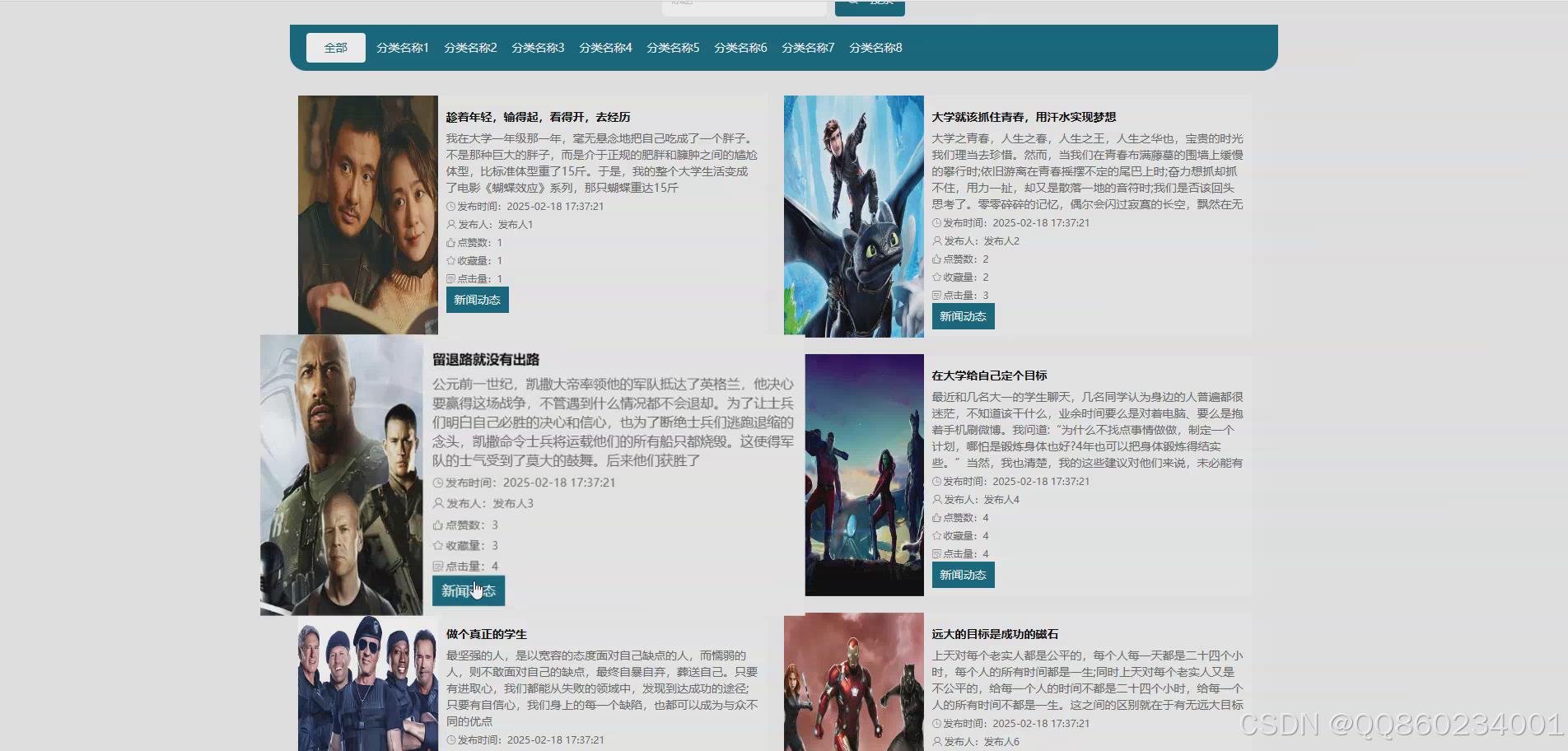Image resolution: width=1568 pixels, height=751 pixels.
Task: Click clock icon beside 发布人1 publish time
Action: click(450, 207)
